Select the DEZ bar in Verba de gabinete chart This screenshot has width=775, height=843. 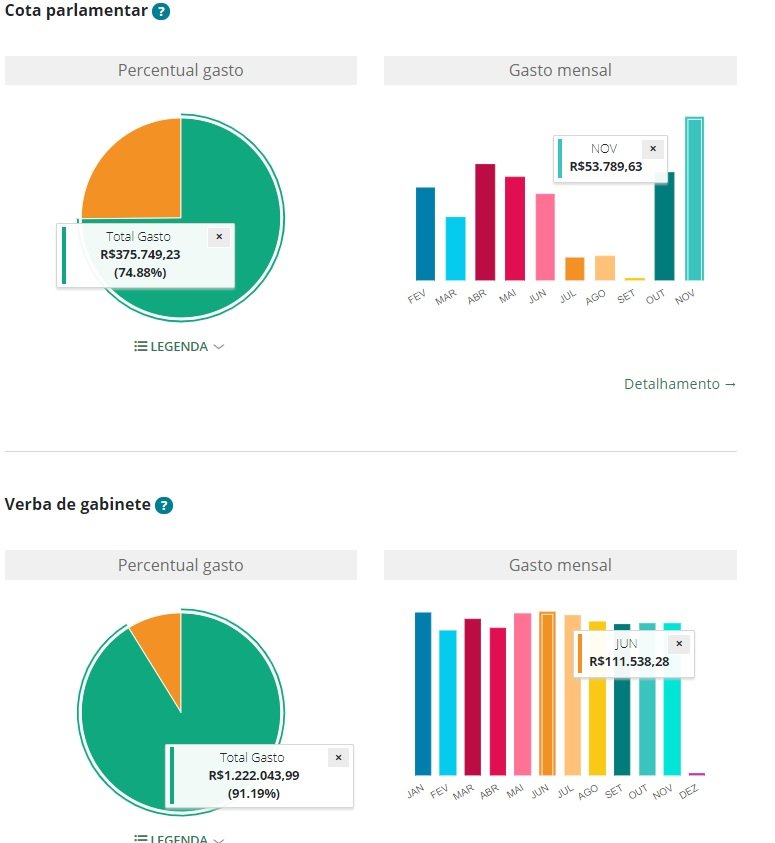pyautogui.click(x=696, y=773)
